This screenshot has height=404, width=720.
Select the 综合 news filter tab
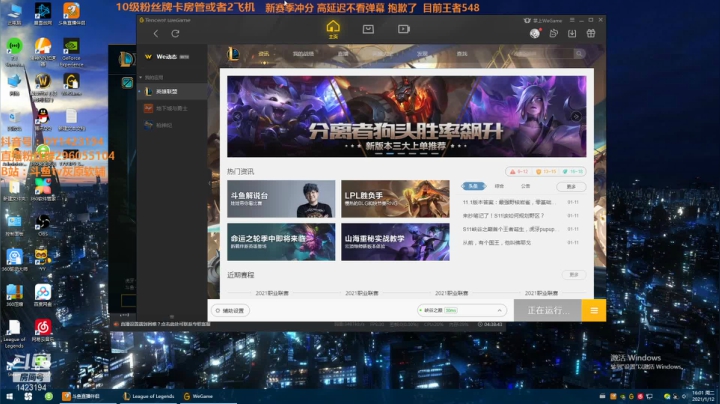pyautogui.click(x=499, y=186)
